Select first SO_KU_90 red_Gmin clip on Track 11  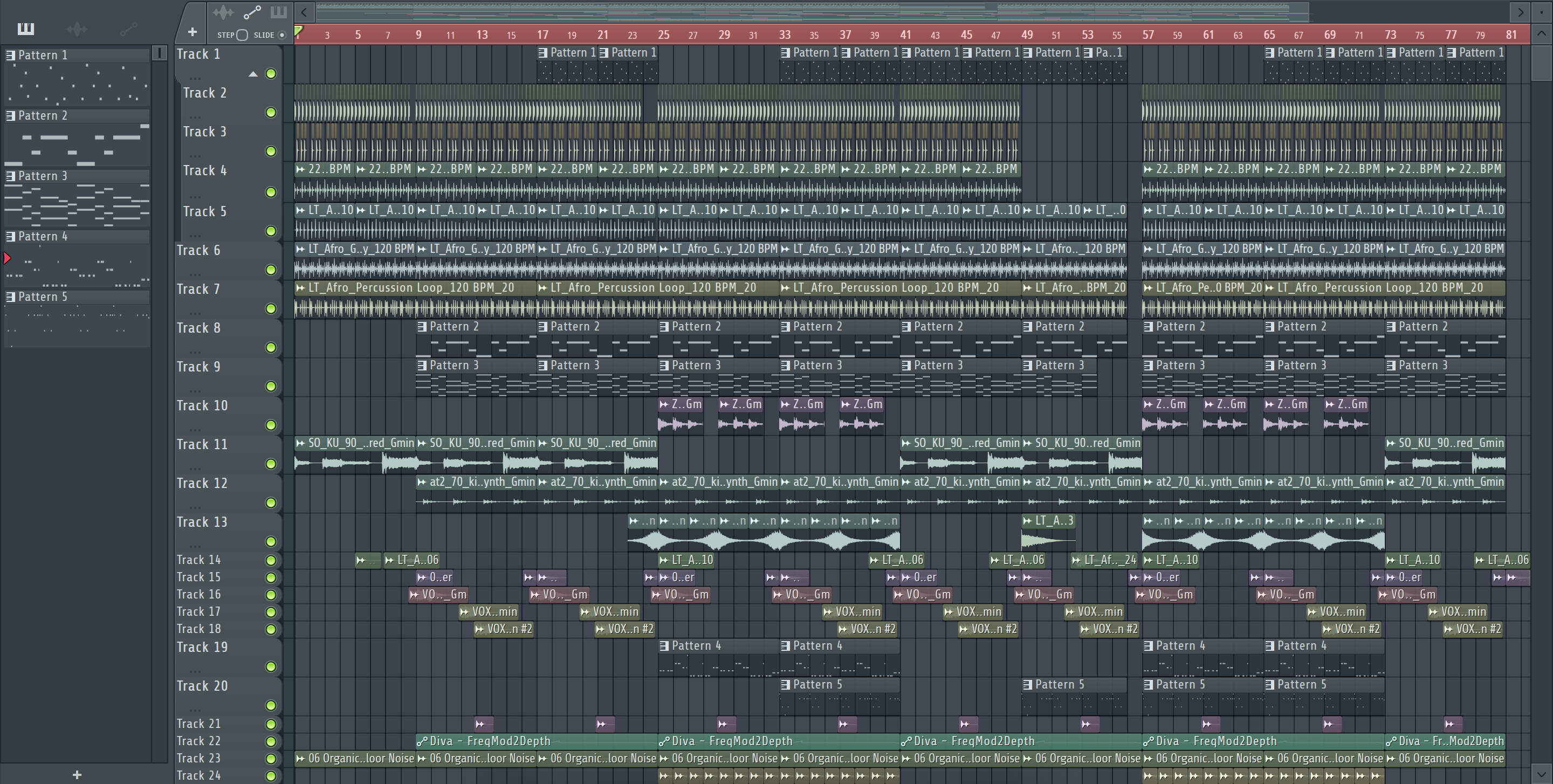[355, 455]
